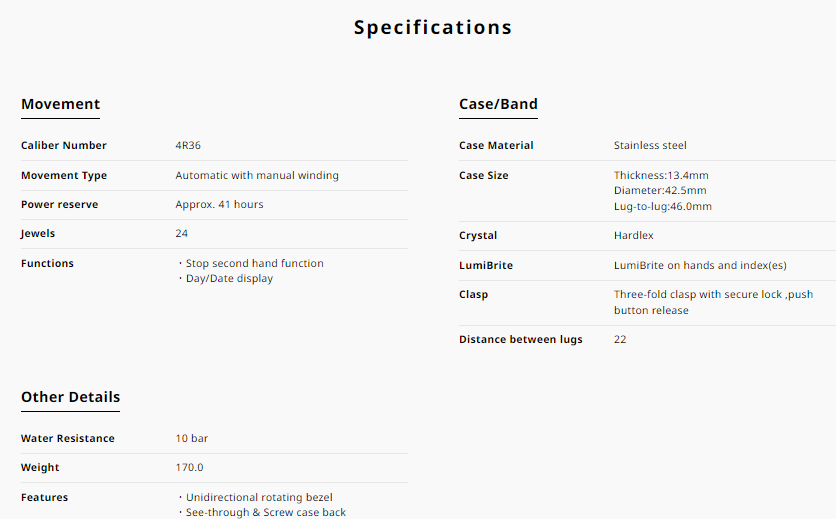Click the 10 bar water resistance value
The image size is (836, 519).
[x=192, y=439]
